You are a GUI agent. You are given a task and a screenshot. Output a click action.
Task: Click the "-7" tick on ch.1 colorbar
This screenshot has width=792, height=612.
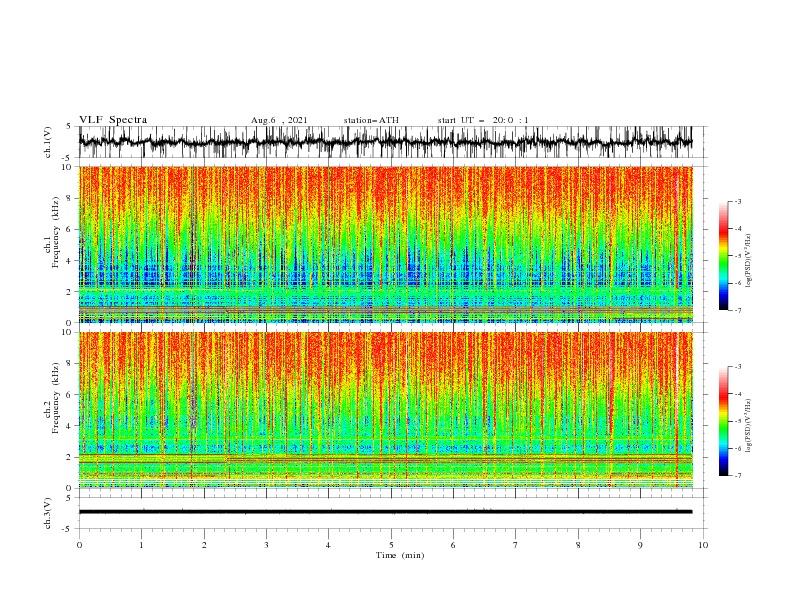pos(738,311)
